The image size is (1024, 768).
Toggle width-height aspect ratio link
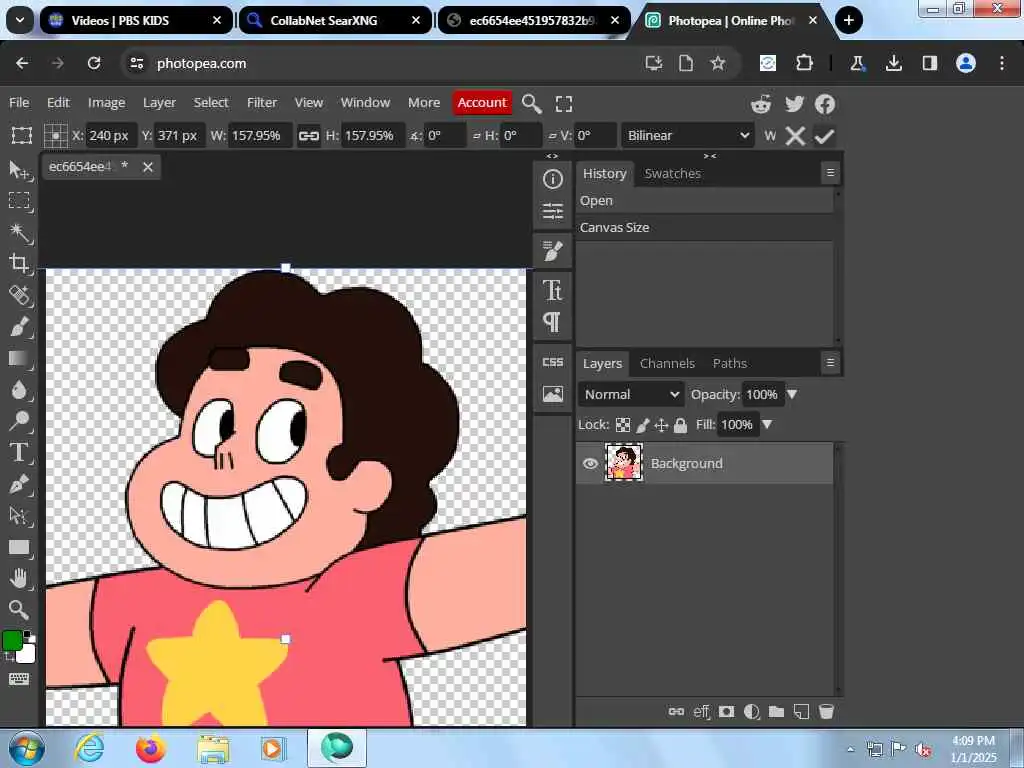308,136
